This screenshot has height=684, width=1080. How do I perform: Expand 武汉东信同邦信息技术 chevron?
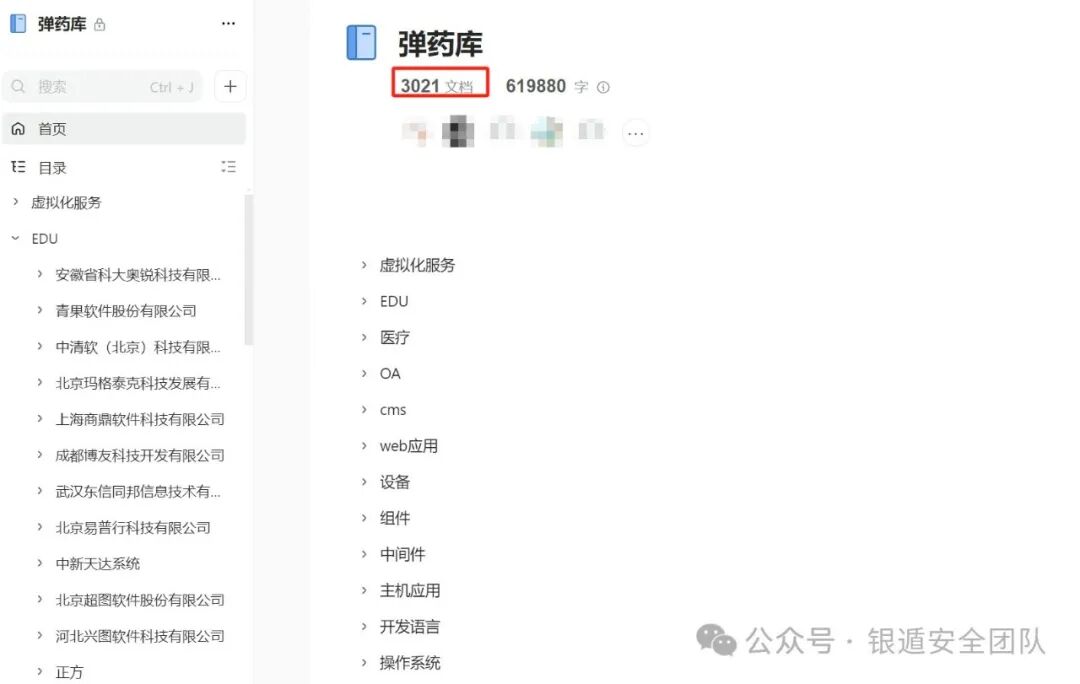click(40, 491)
